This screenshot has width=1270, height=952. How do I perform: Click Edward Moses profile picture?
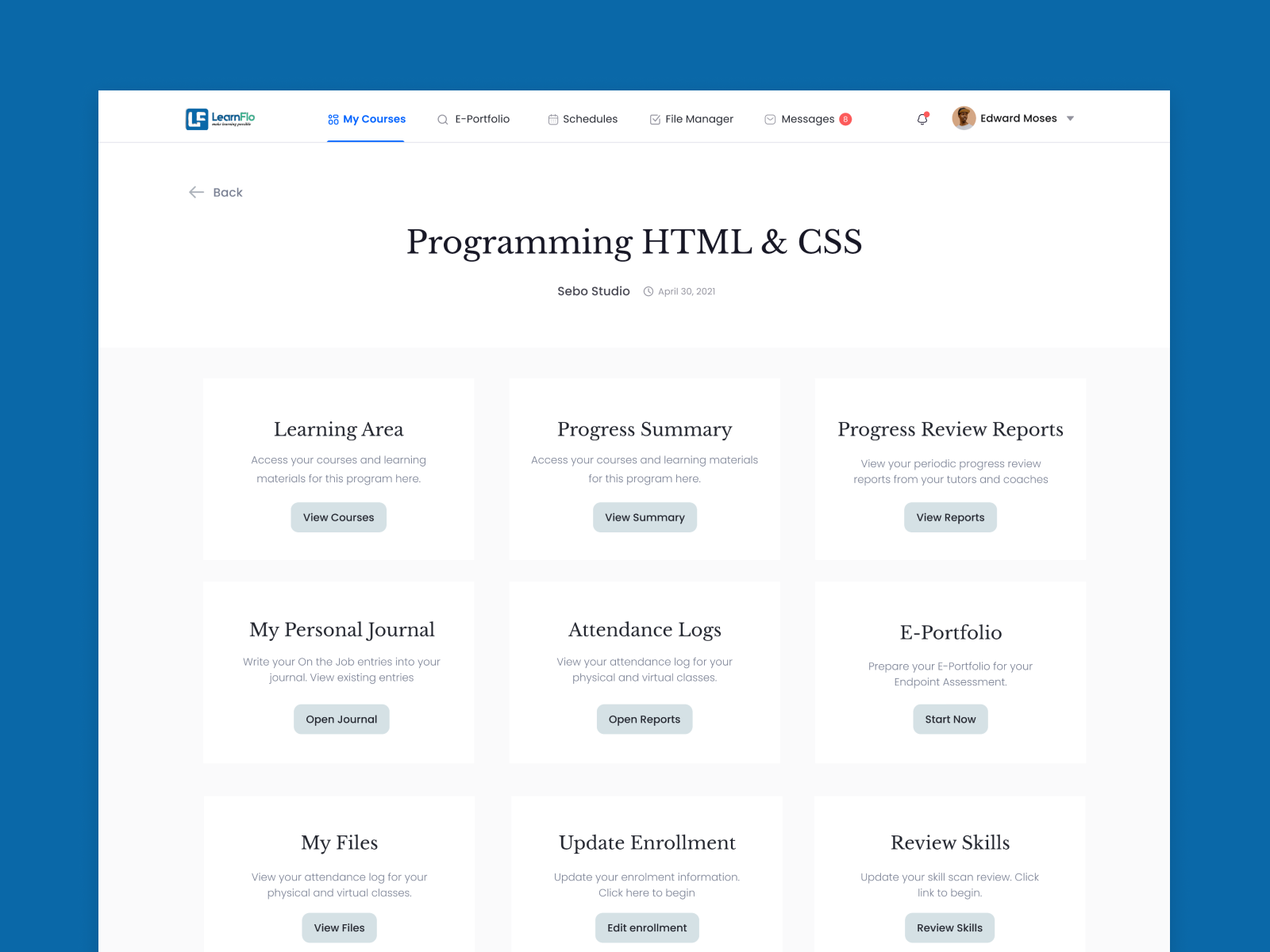pyautogui.click(x=963, y=117)
